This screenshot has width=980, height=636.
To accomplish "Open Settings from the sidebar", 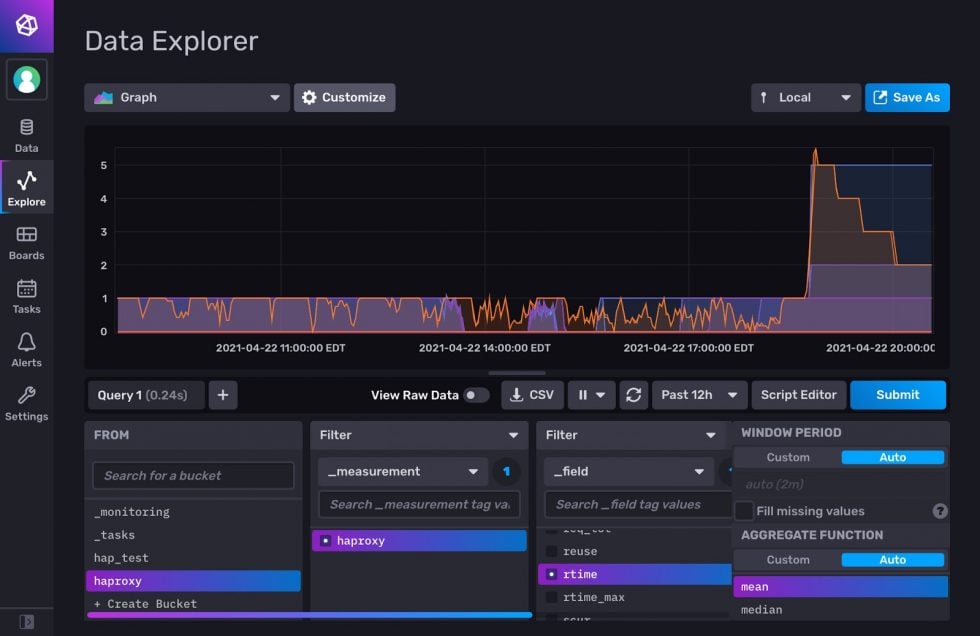I will 26,400.
